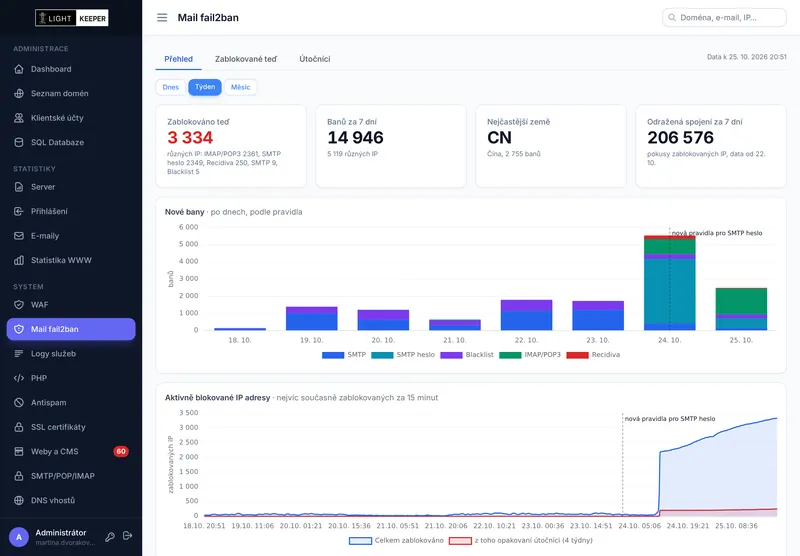The width and height of the screenshot is (800, 556).
Task: Click the Aktivně blokované IP adresy heading
Action: [217, 397]
